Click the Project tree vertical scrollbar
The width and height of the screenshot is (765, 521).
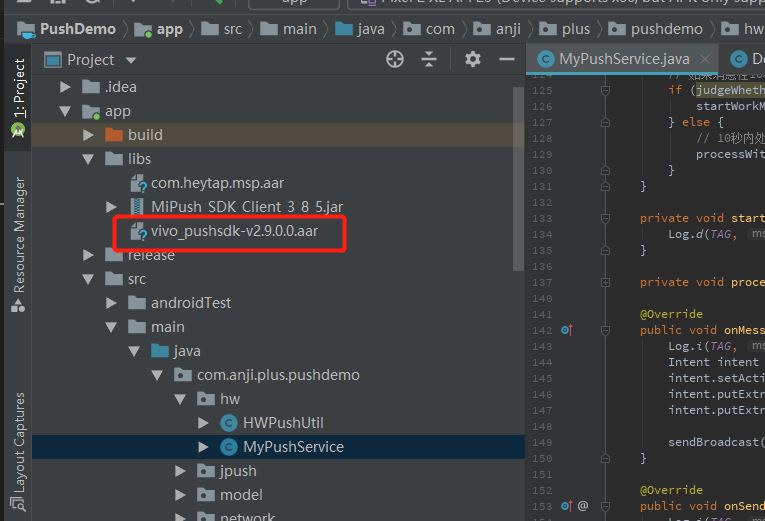click(518, 180)
